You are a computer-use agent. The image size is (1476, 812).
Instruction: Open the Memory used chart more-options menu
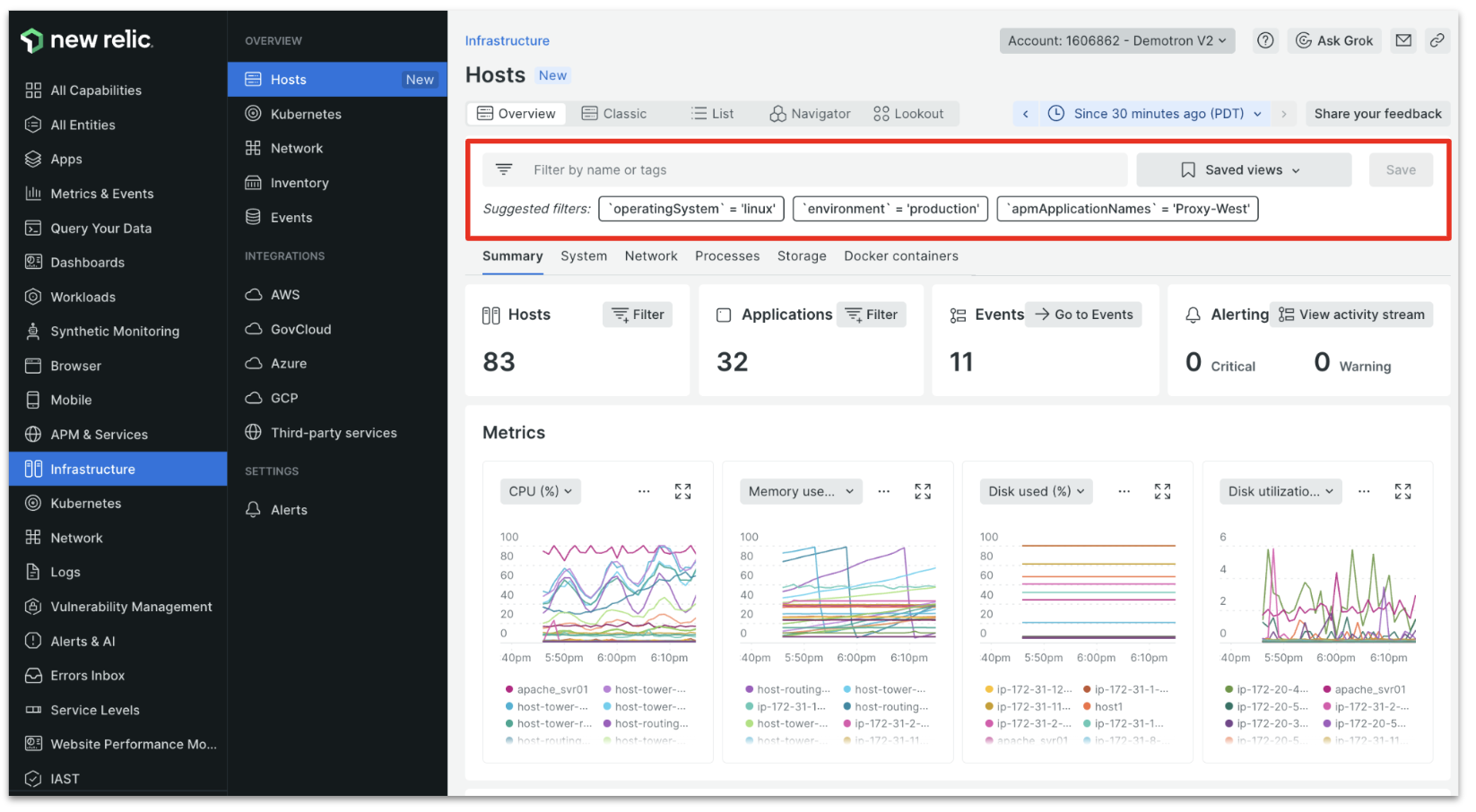click(x=884, y=491)
